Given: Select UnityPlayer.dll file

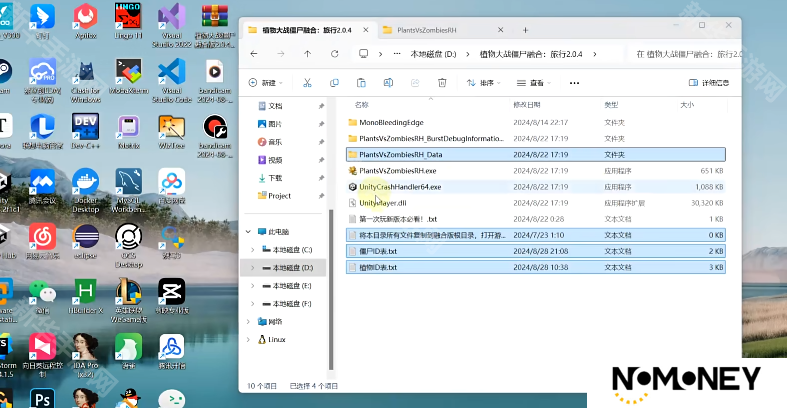Looking at the screenshot, I should coord(536,203).
